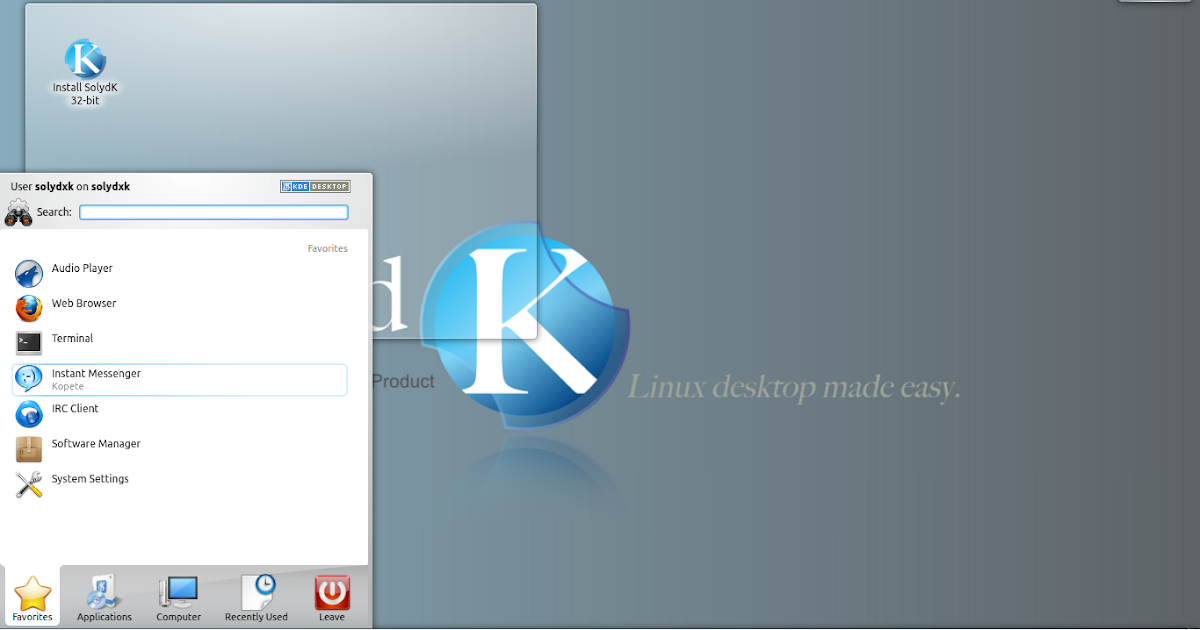
Task: Select the Instant Messenger label
Action: tap(96, 373)
